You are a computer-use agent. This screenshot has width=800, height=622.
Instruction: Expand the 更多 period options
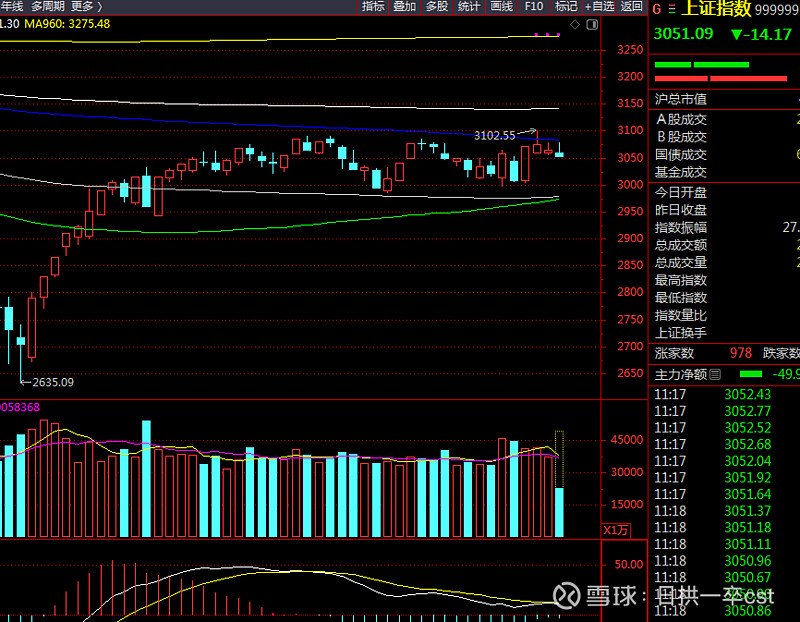click(x=87, y=6)
